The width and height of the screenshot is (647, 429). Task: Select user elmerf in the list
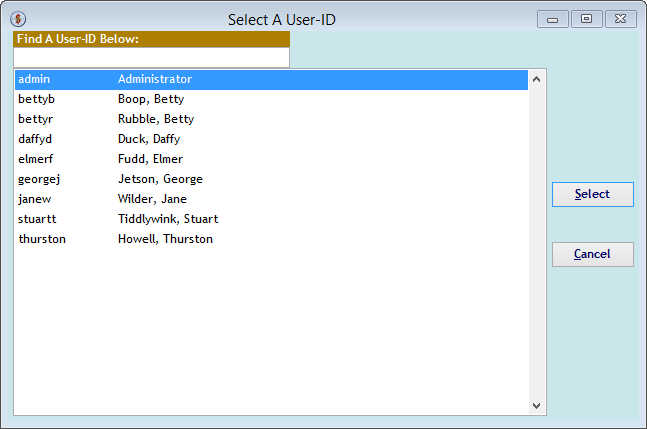tap(271, 159)
